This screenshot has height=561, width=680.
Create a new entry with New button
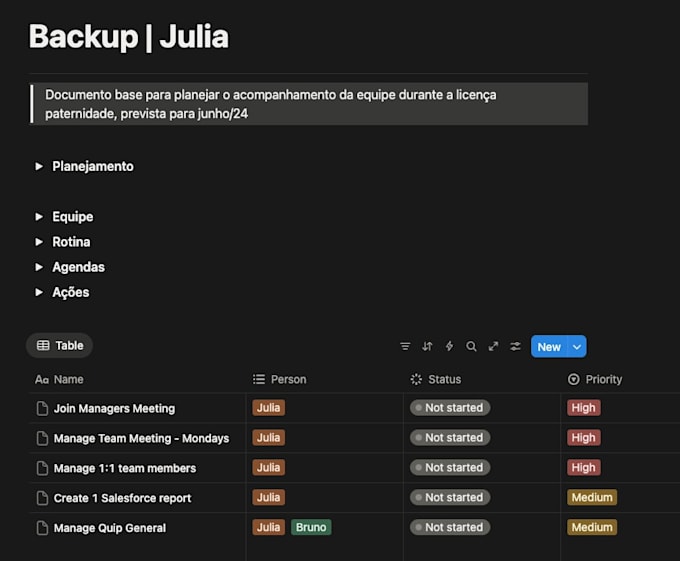[549, 346]
